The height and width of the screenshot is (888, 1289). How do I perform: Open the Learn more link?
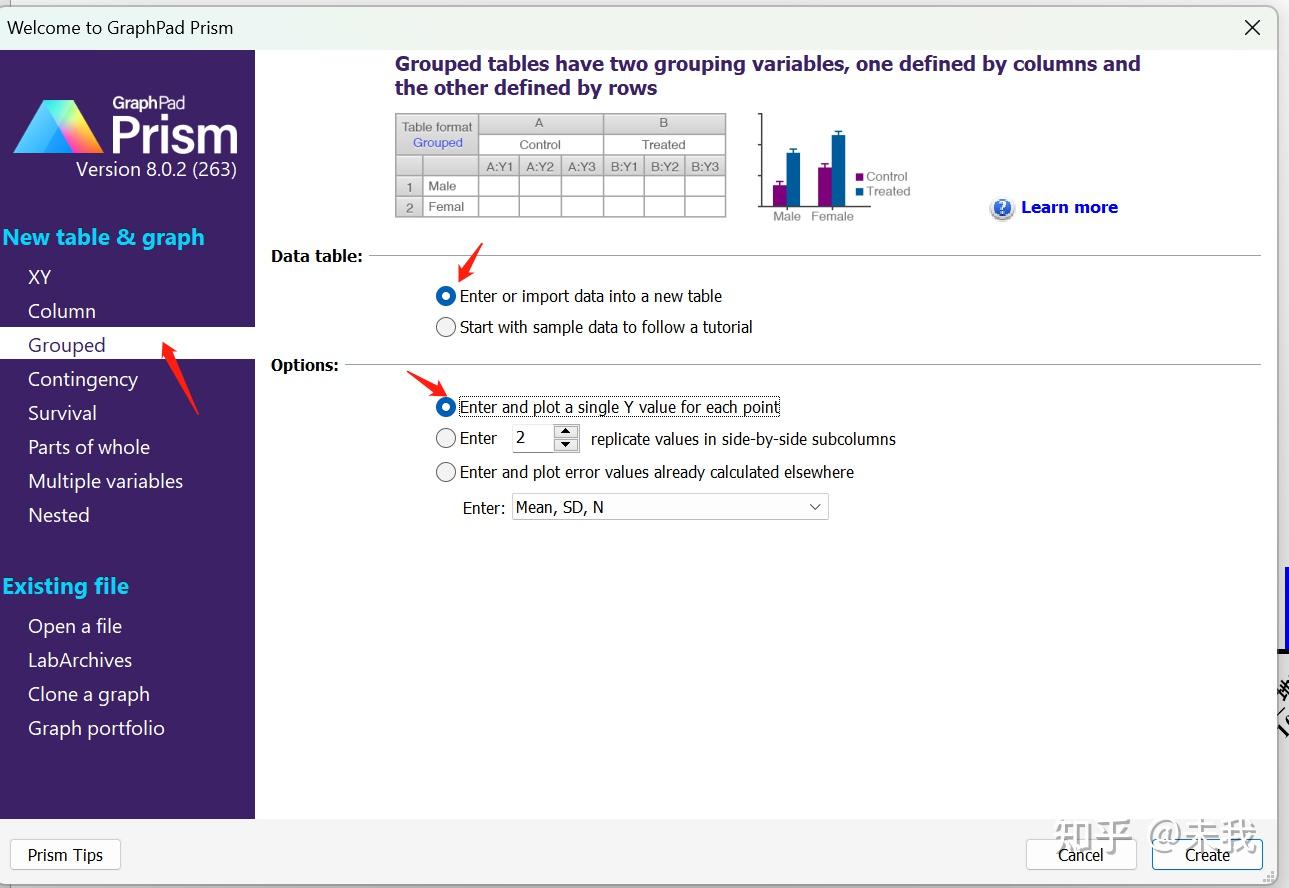pos(1069,207)
